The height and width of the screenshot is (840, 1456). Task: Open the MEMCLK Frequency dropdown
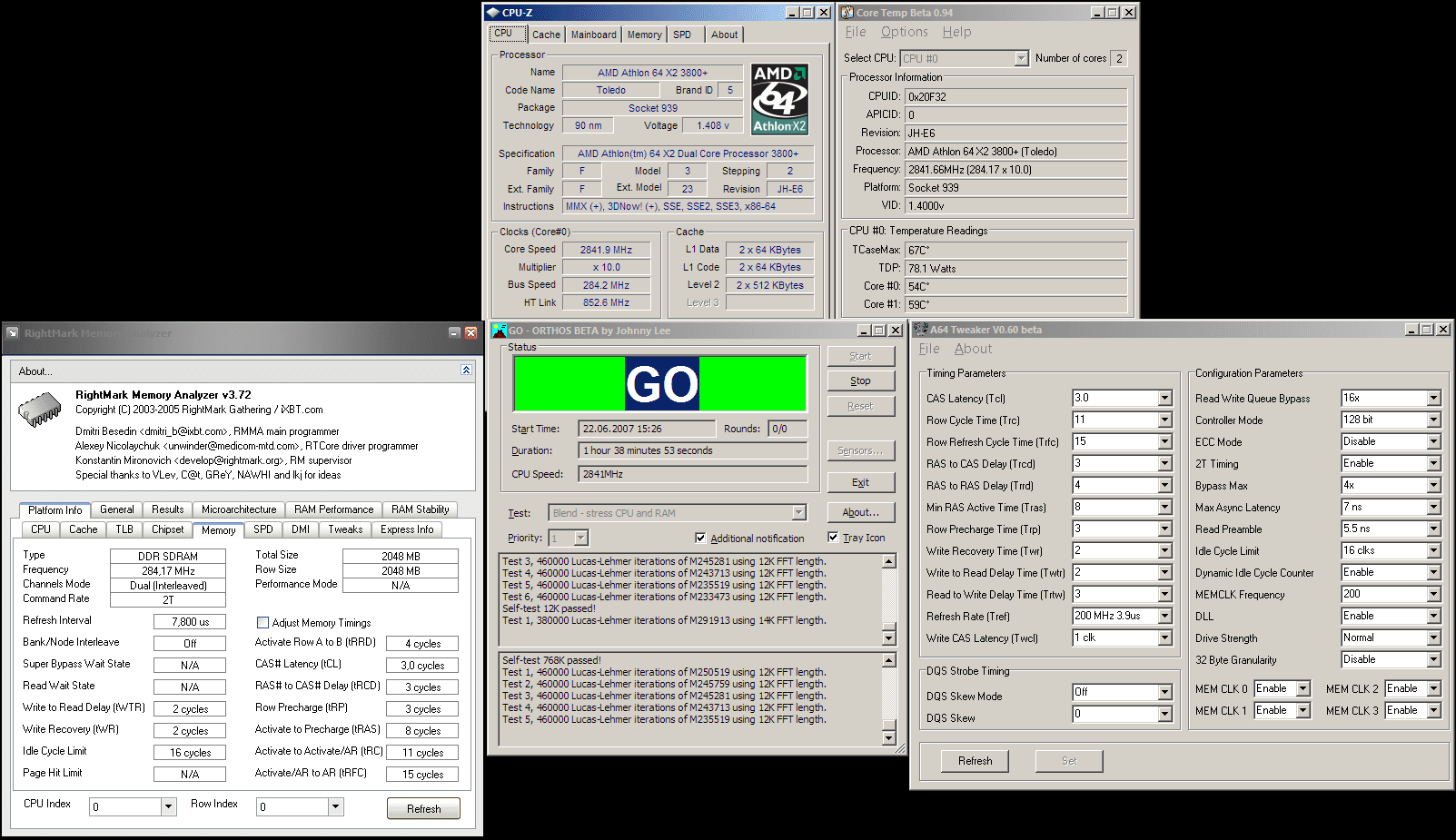tap(1433, 594)
